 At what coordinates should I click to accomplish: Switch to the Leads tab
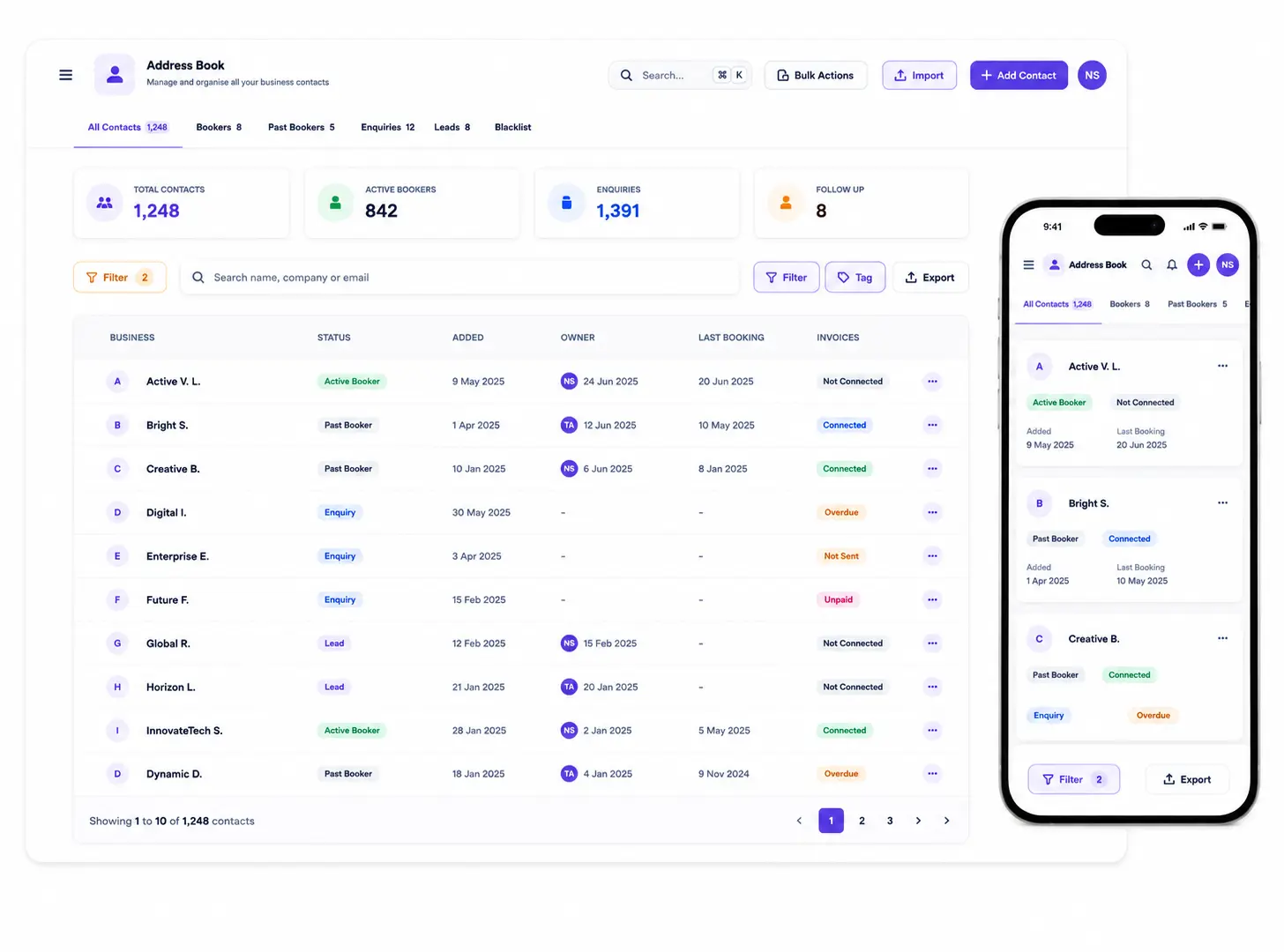point(452,127)
